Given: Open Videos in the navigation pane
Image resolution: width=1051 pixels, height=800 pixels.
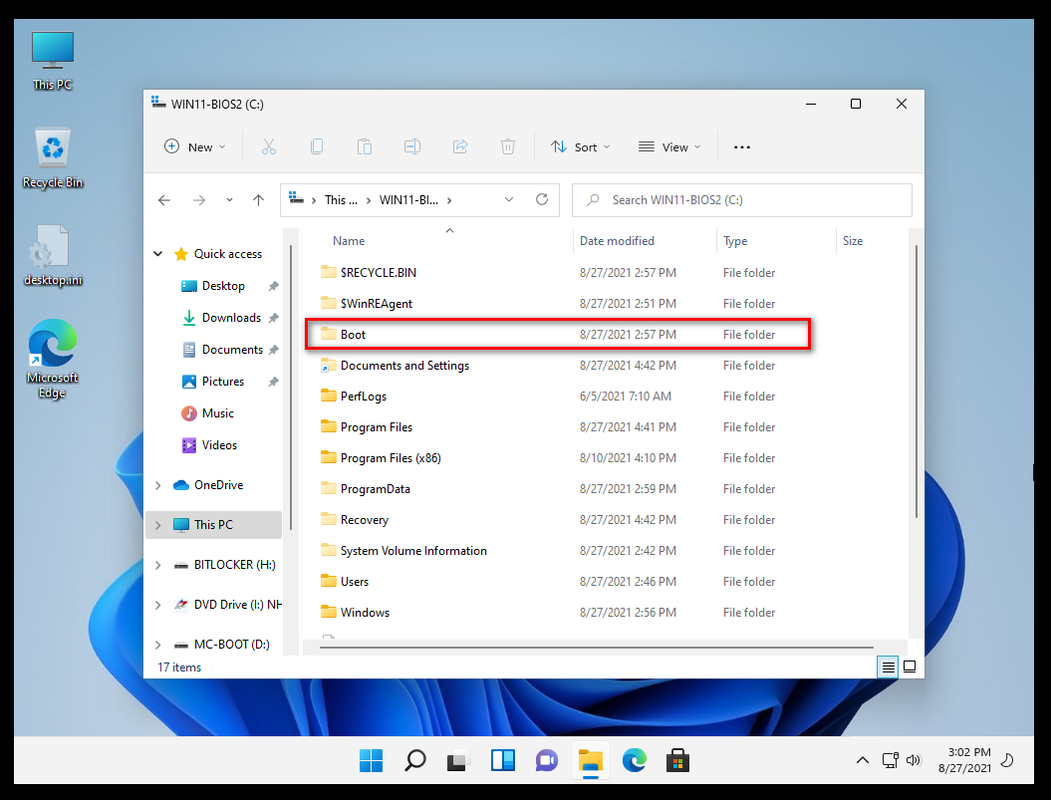Looking at the screenshot, I should tap(219, 445).
